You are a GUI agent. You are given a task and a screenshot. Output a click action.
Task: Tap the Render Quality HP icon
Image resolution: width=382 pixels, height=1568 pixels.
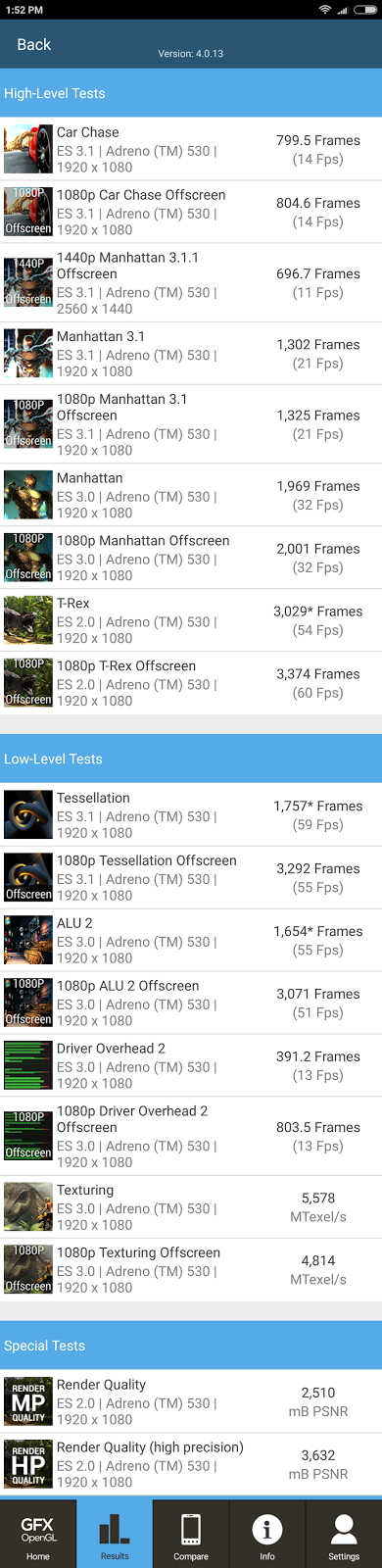pyautogui.click(x=28, y=1465)
